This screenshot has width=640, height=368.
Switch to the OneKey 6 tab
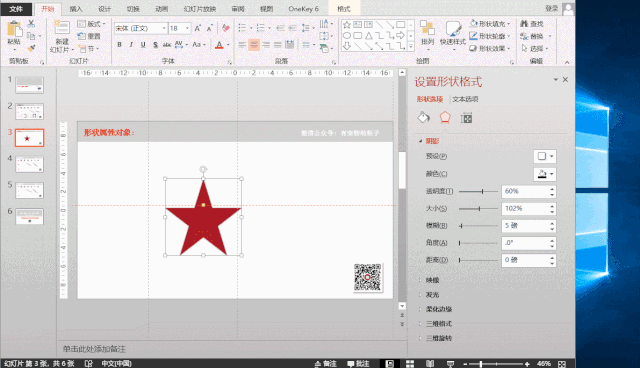(303, 9)
